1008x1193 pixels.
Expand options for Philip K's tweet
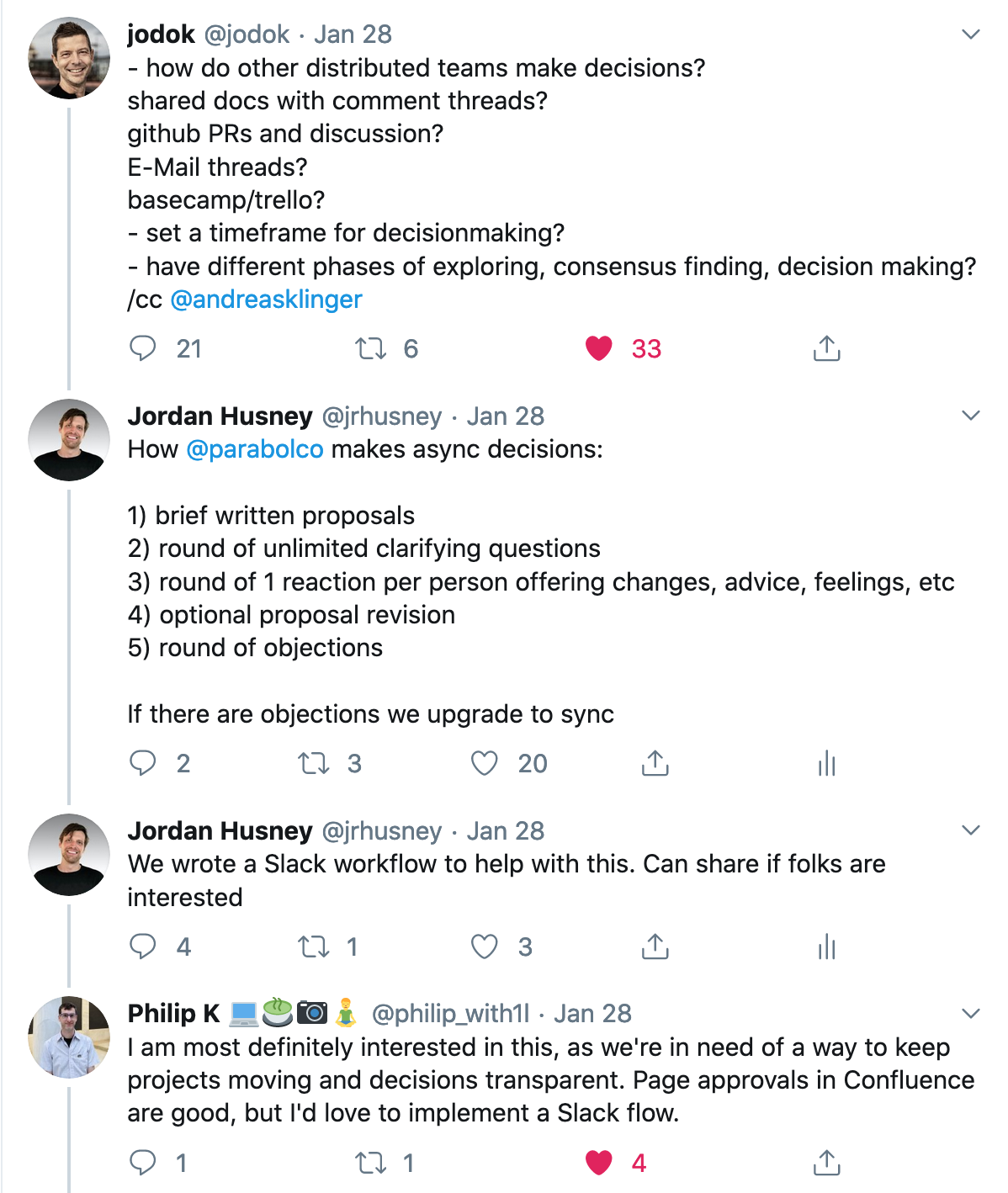[x=969, y=1013]
